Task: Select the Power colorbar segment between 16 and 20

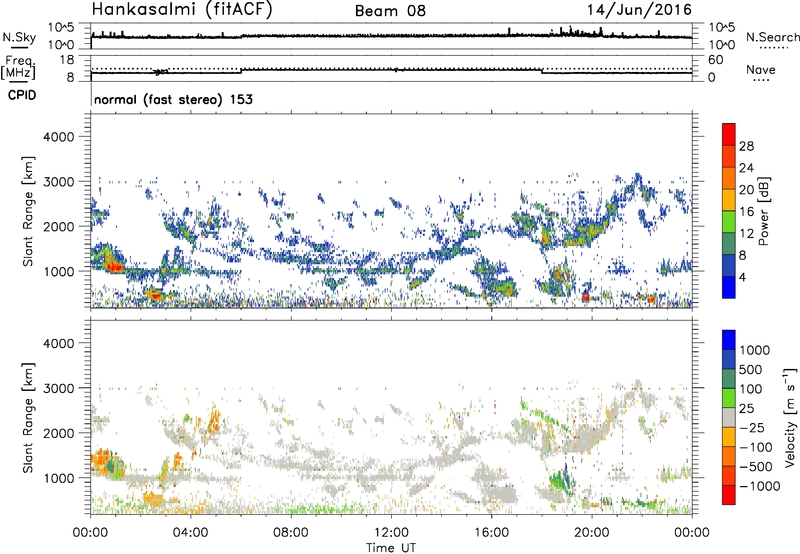Action: pyautogui.click(x=729, y=199)
